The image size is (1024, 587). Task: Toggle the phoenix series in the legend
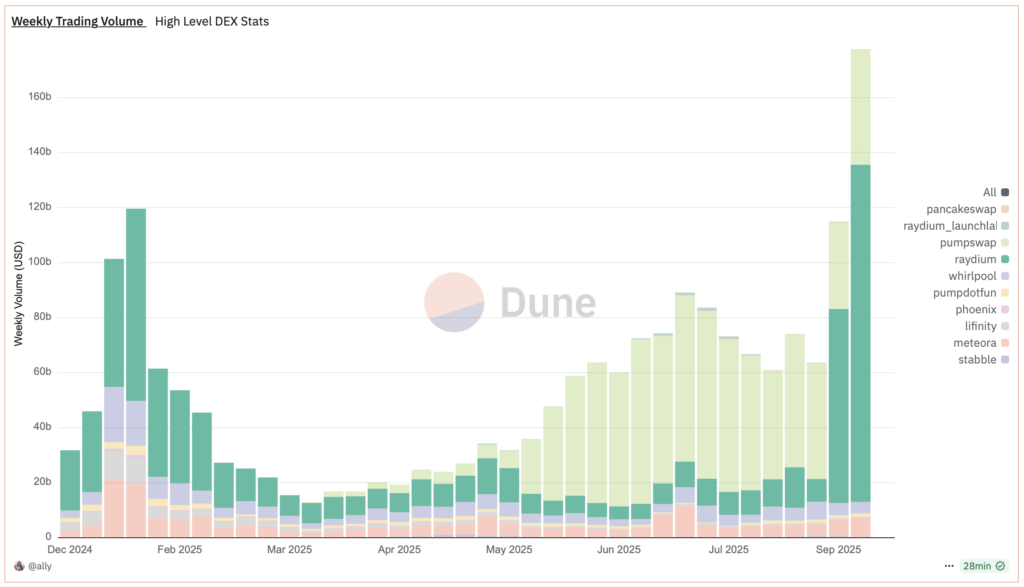[x=976, y=309]
